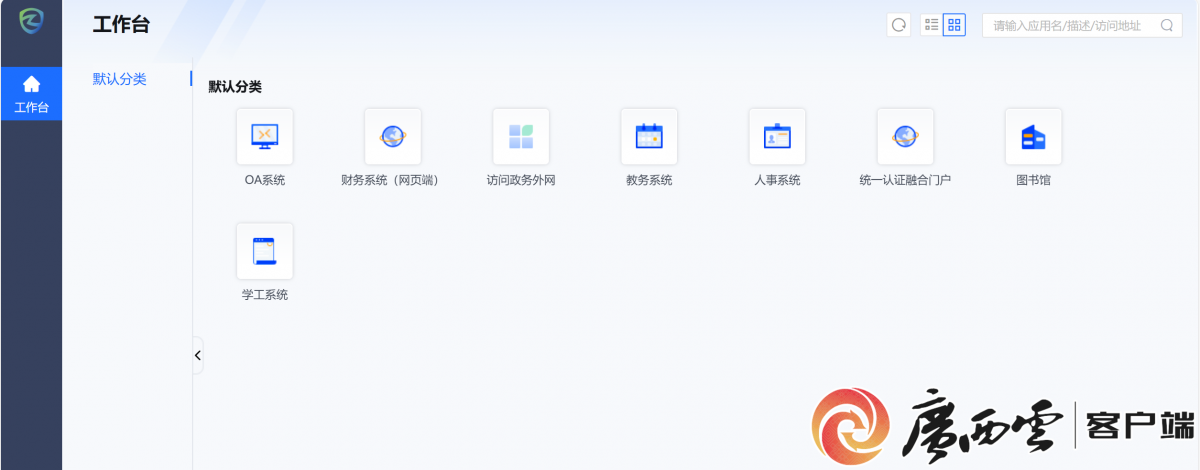Launch the 学工系统 app icon
The image size is (1200, 470).
coord(265,251)
